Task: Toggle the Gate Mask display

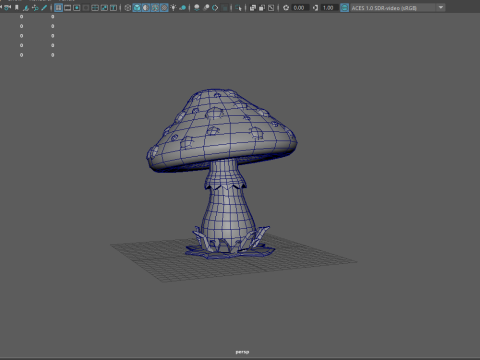Action: click(x=86, y=7)
